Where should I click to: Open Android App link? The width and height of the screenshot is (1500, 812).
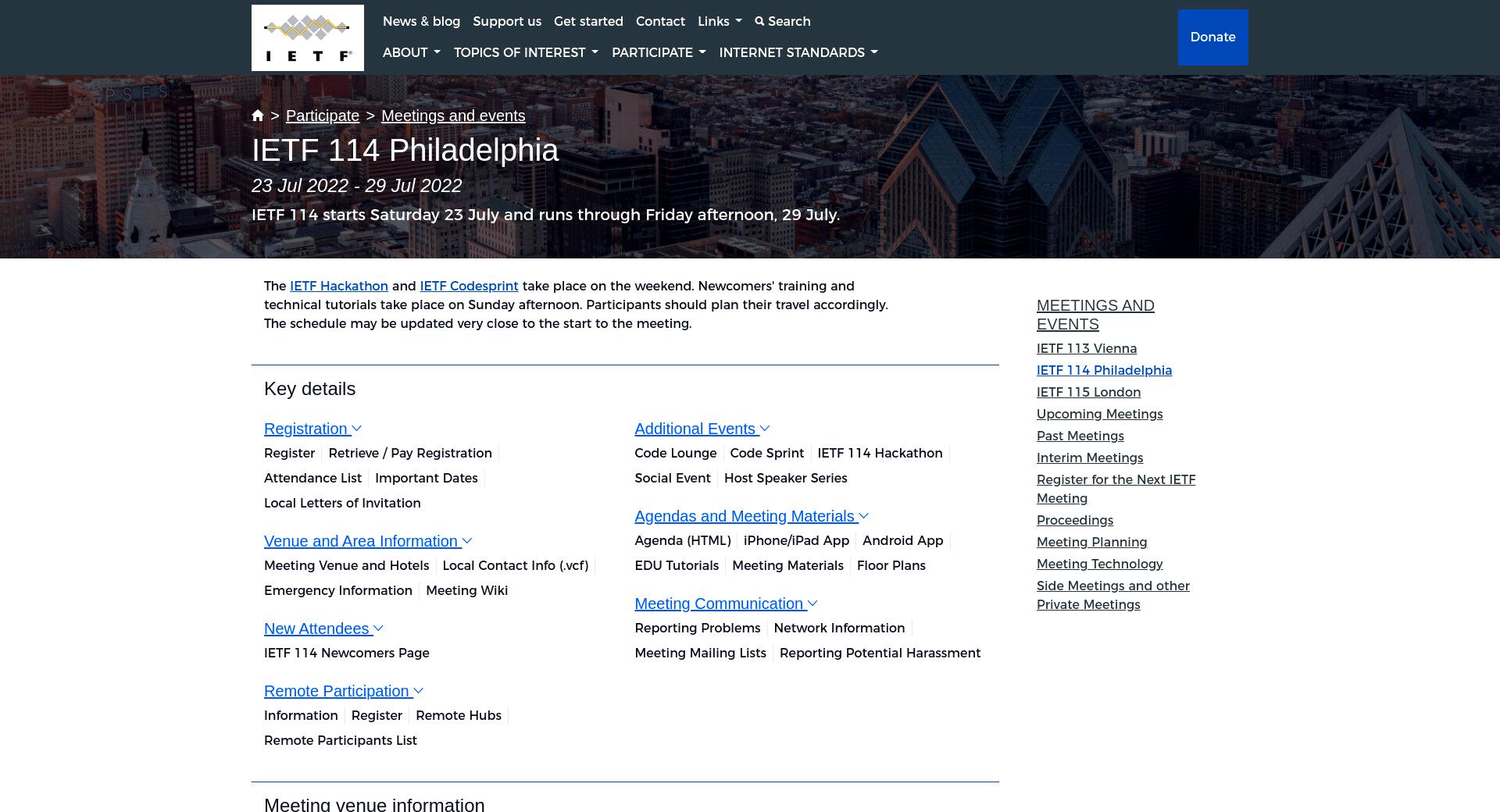coord(903,540)
